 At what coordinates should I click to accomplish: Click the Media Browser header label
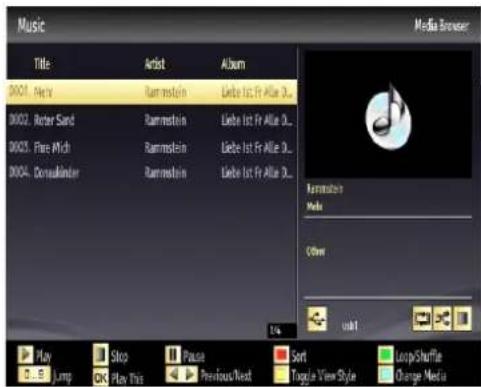tap(442, 25)
